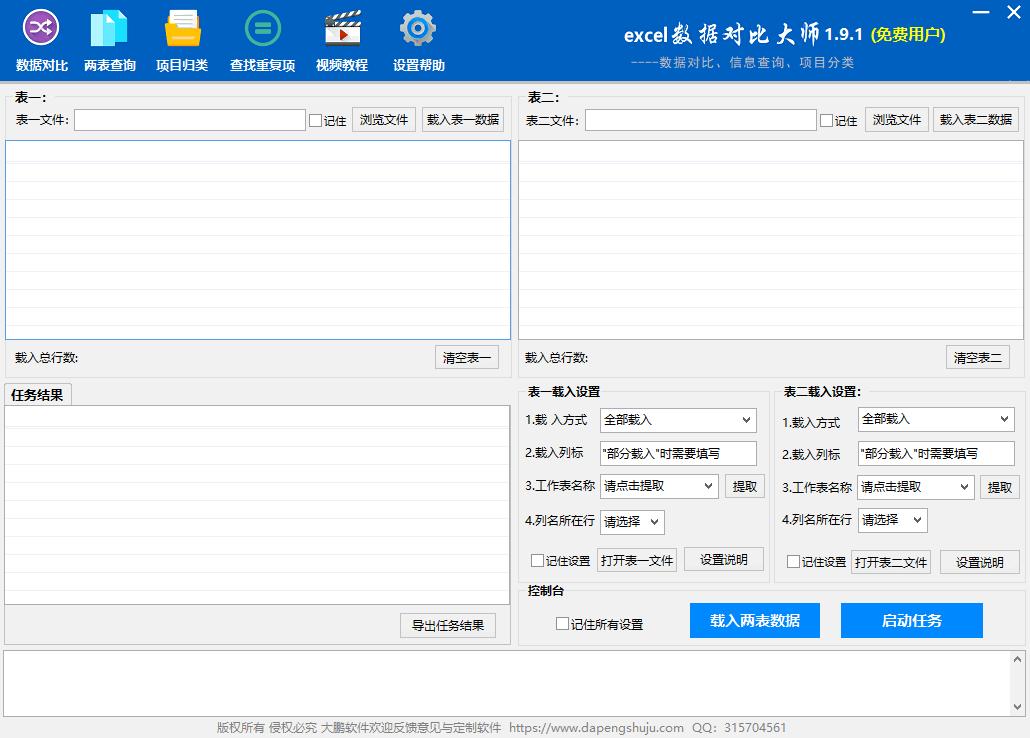The width and height of the screenshot is (1030, 738).
Task: Click 表二 载入列标 input field
Action: click(x=936, y=453)
